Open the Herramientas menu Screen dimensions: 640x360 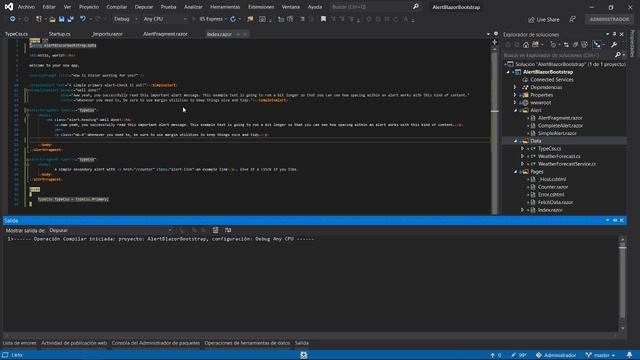pos(225,7)
